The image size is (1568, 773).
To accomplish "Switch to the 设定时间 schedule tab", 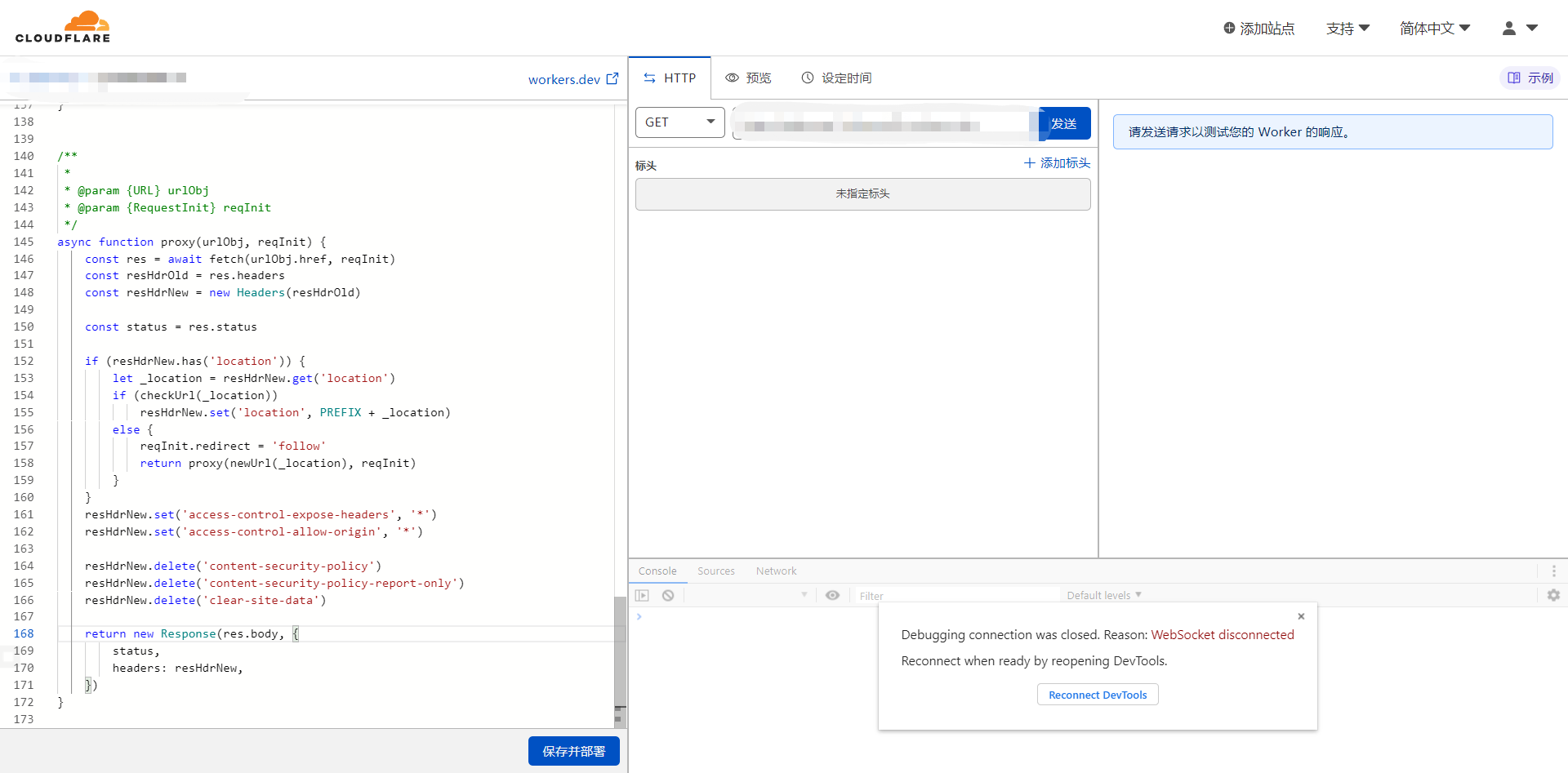I will point(836,78).
